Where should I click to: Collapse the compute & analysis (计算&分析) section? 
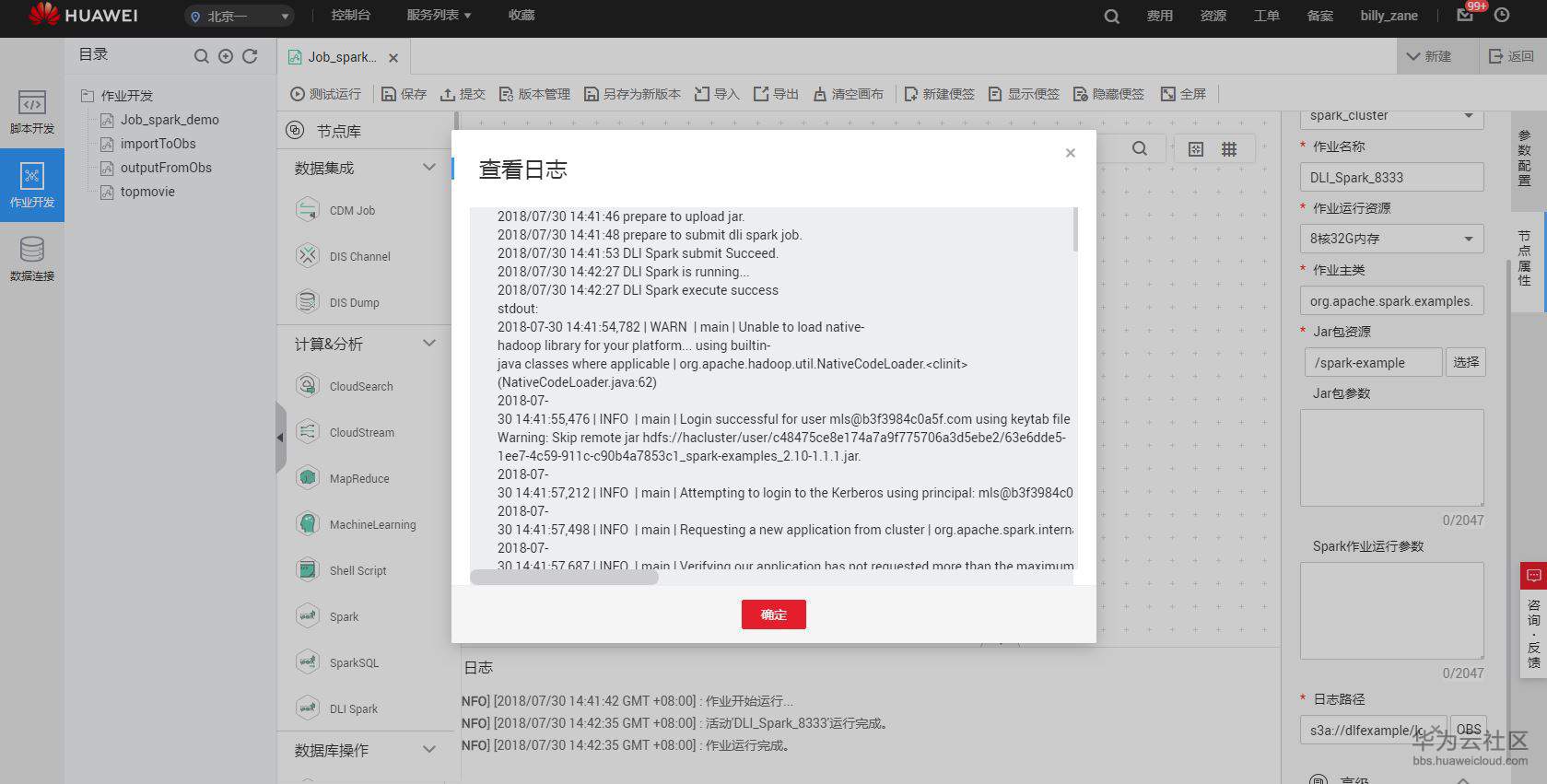point(429,343)
